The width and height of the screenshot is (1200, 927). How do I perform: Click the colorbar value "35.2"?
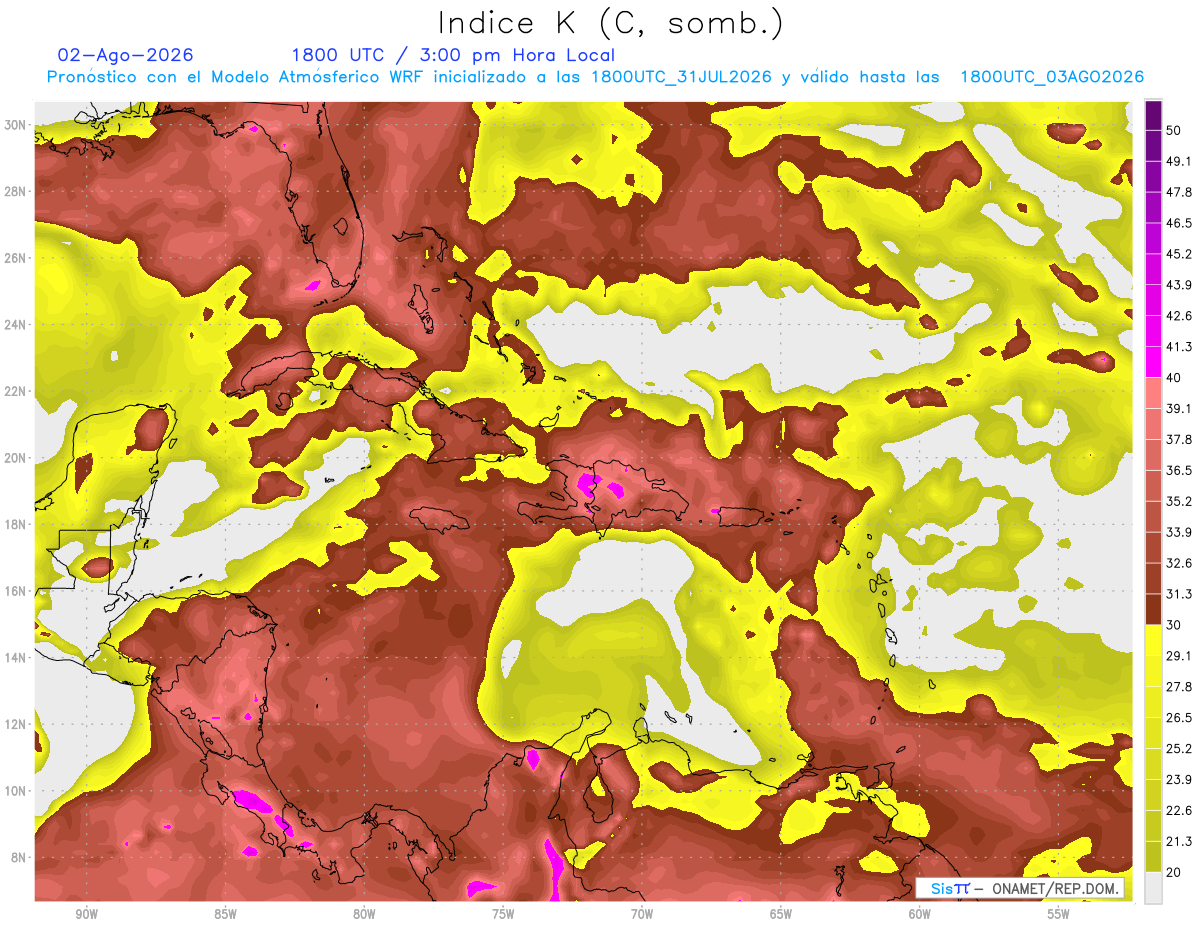(x=1180, y=501)
